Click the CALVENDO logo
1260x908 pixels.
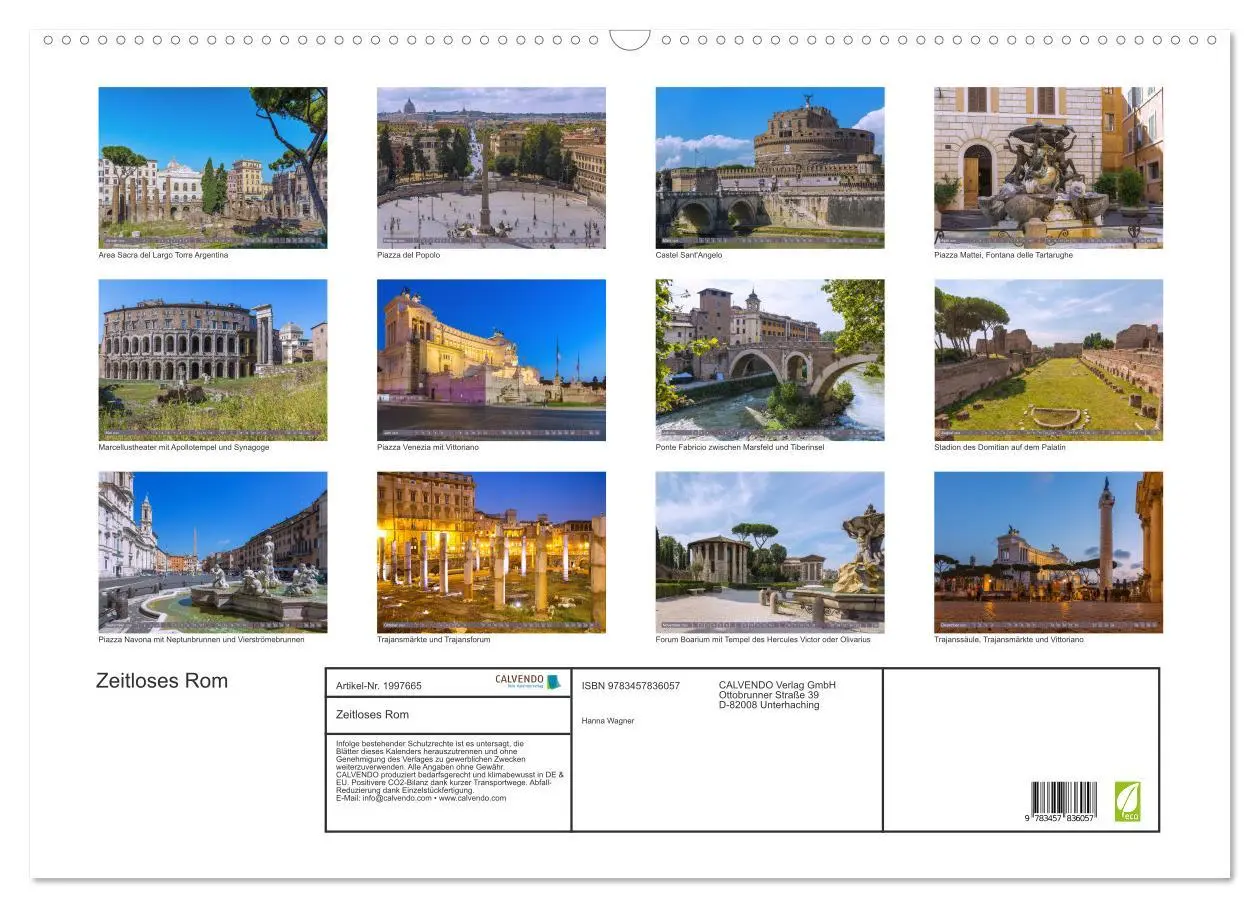[x=528, y=681]
